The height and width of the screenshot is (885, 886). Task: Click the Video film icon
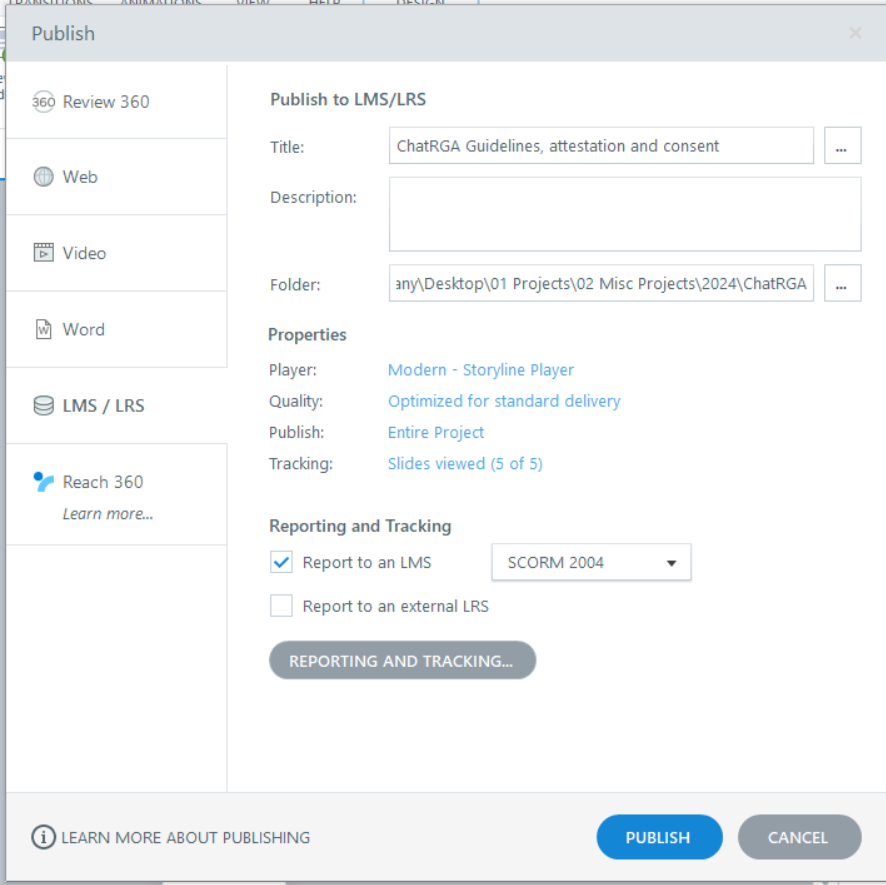pos(43,253)
